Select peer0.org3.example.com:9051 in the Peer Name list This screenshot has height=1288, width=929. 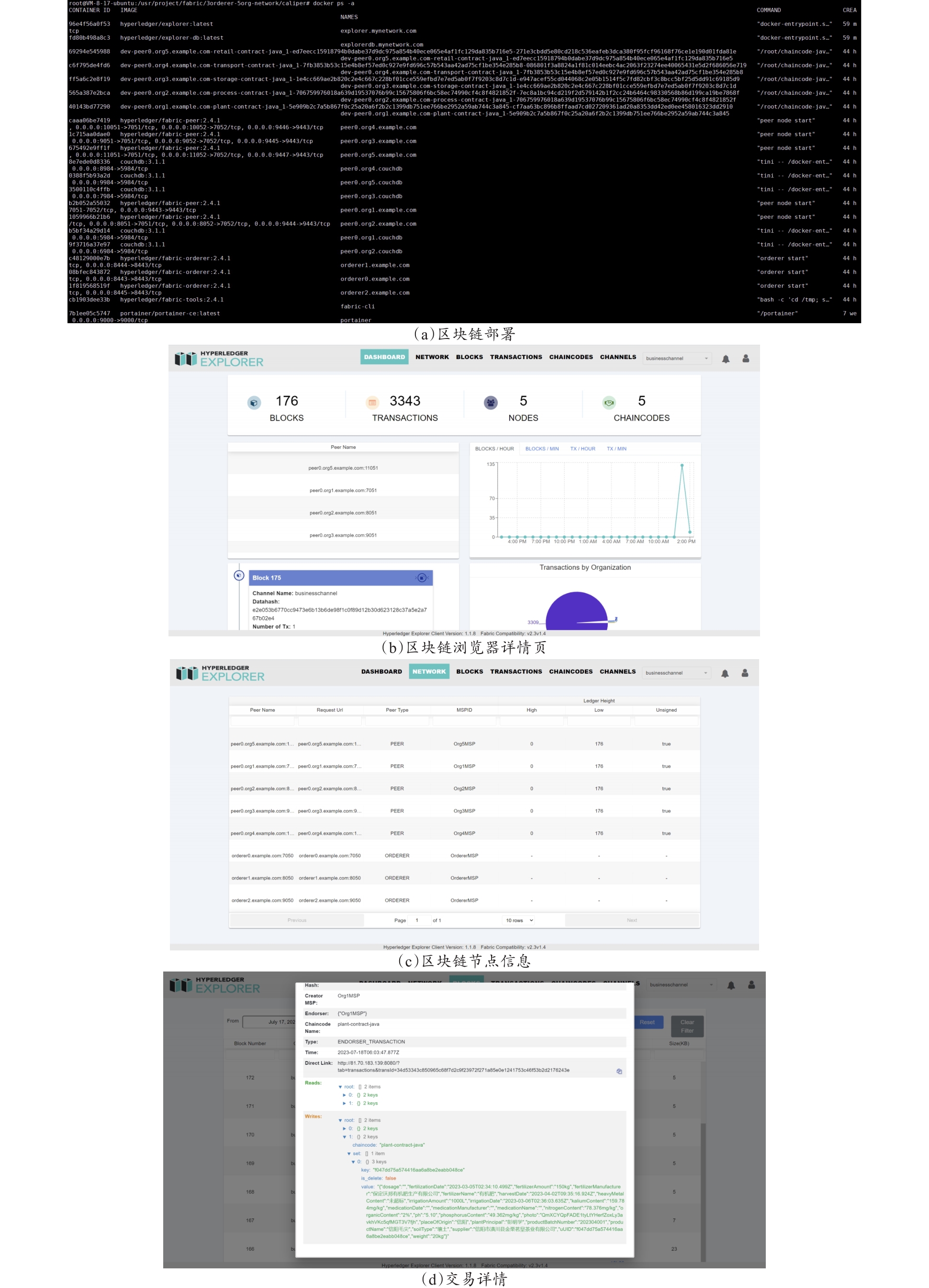pos(343,535)
